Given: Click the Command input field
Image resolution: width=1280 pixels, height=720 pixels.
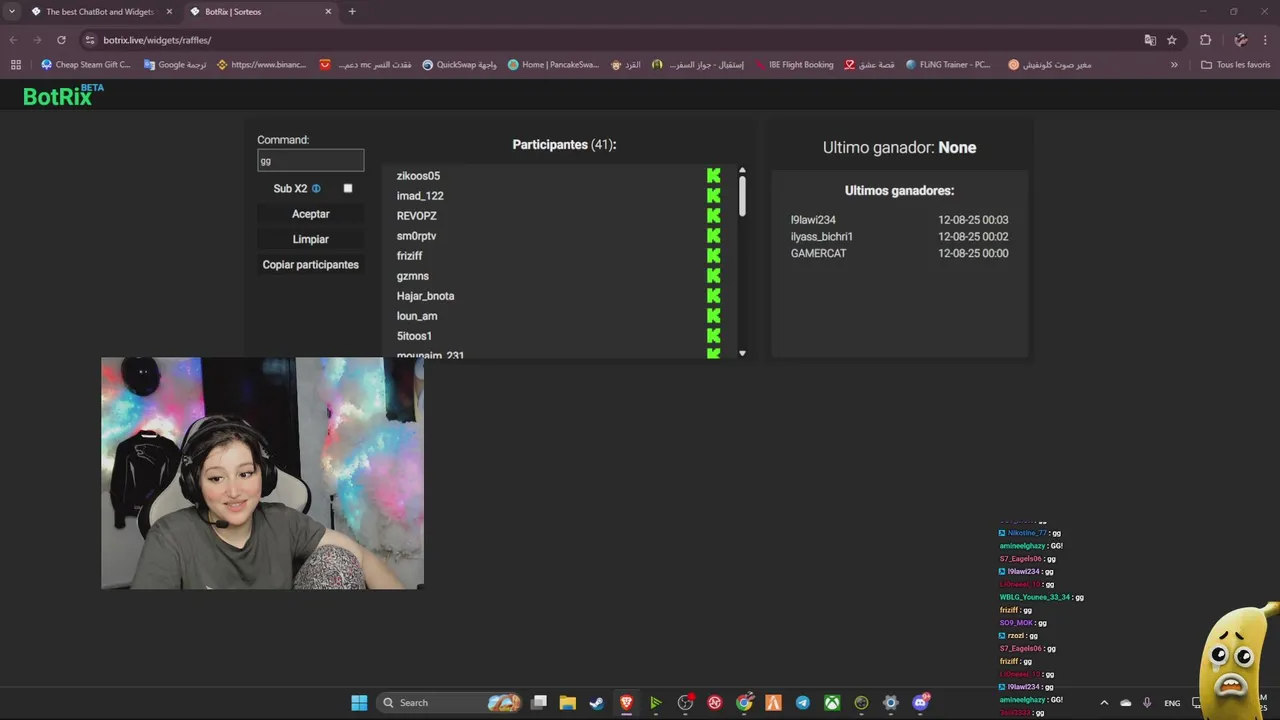Looking at the screenshot, I should 310,160.
